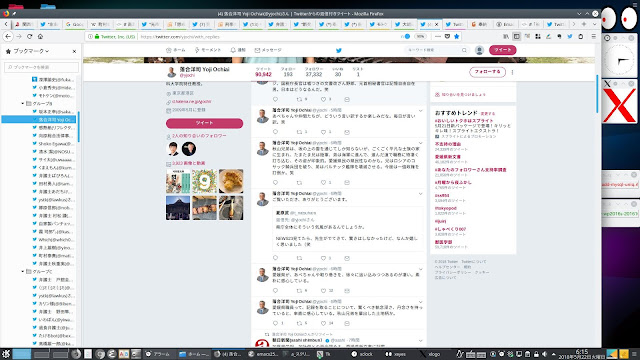Click the Follow button on profile
This screenshot has width=640, height=360.
coord(487,72)
